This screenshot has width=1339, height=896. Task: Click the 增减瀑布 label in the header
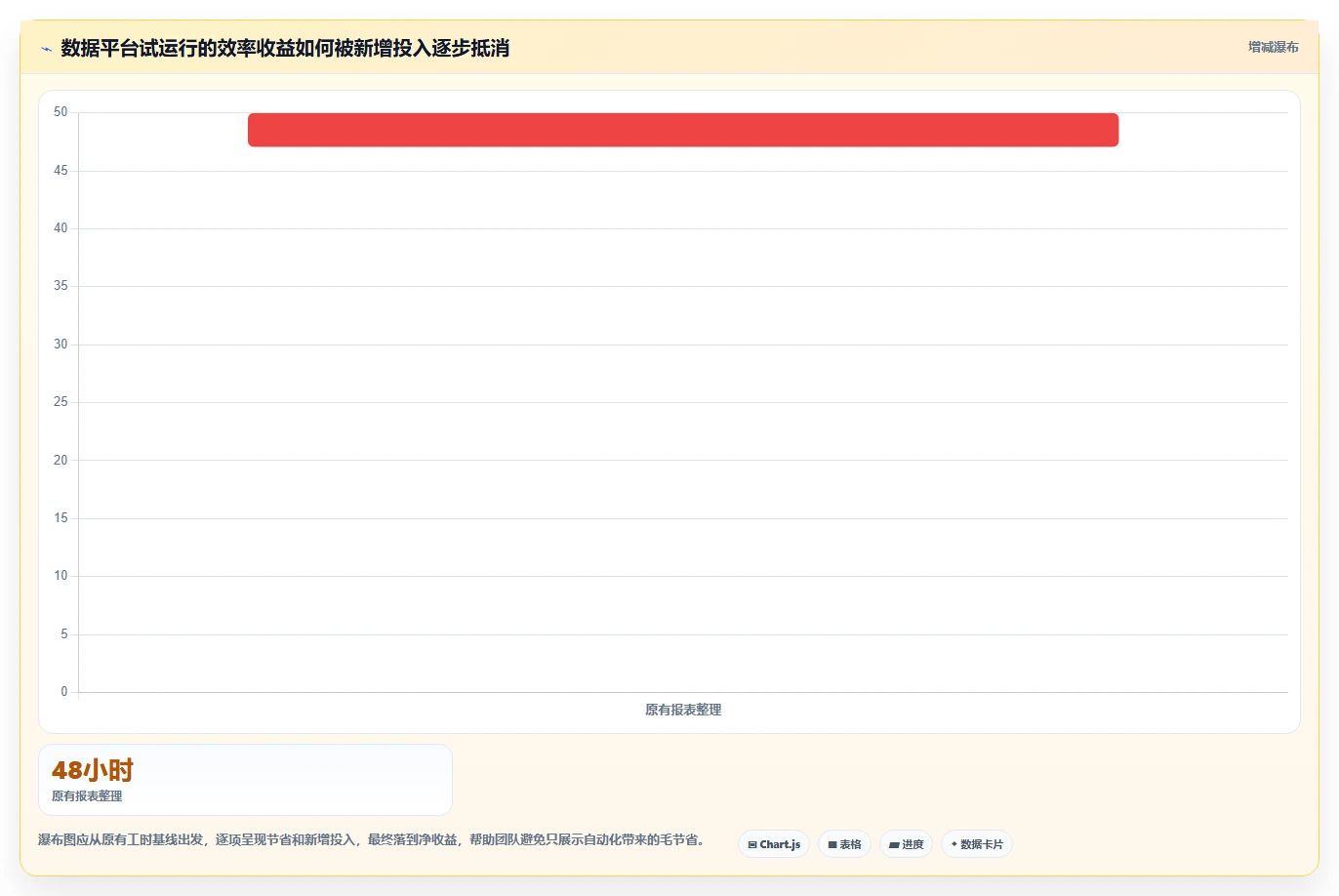1274,47
